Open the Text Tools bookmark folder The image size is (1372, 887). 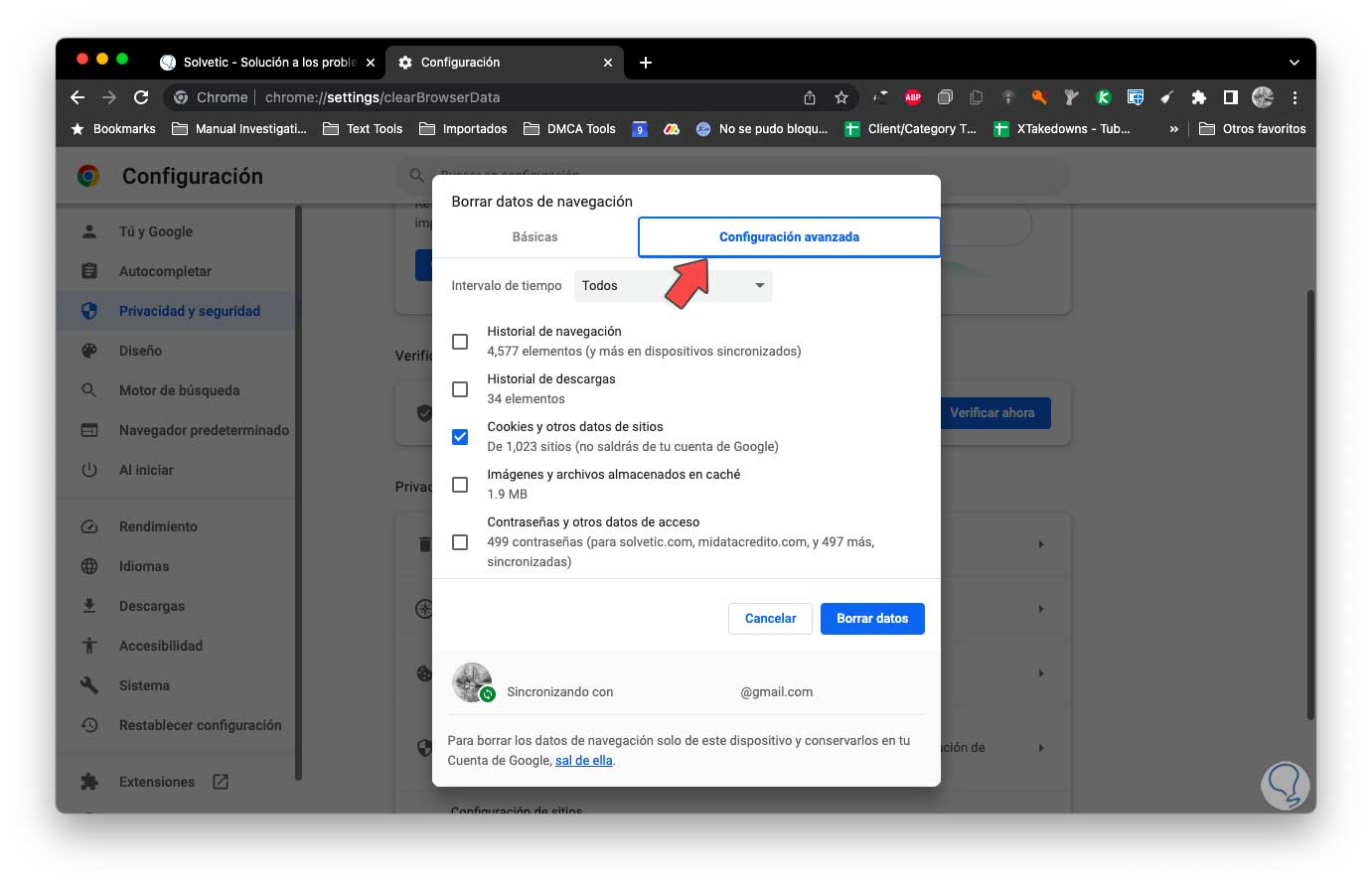pyautogui.click(x=363, y=129)
